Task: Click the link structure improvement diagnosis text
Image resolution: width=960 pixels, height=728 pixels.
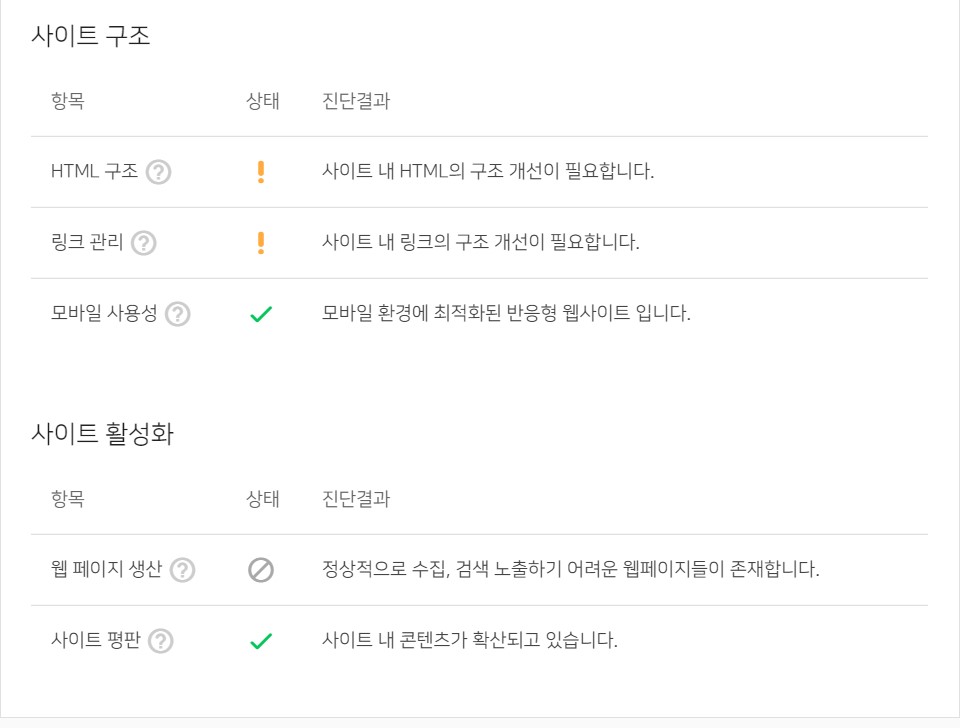Action: [480, 243]
